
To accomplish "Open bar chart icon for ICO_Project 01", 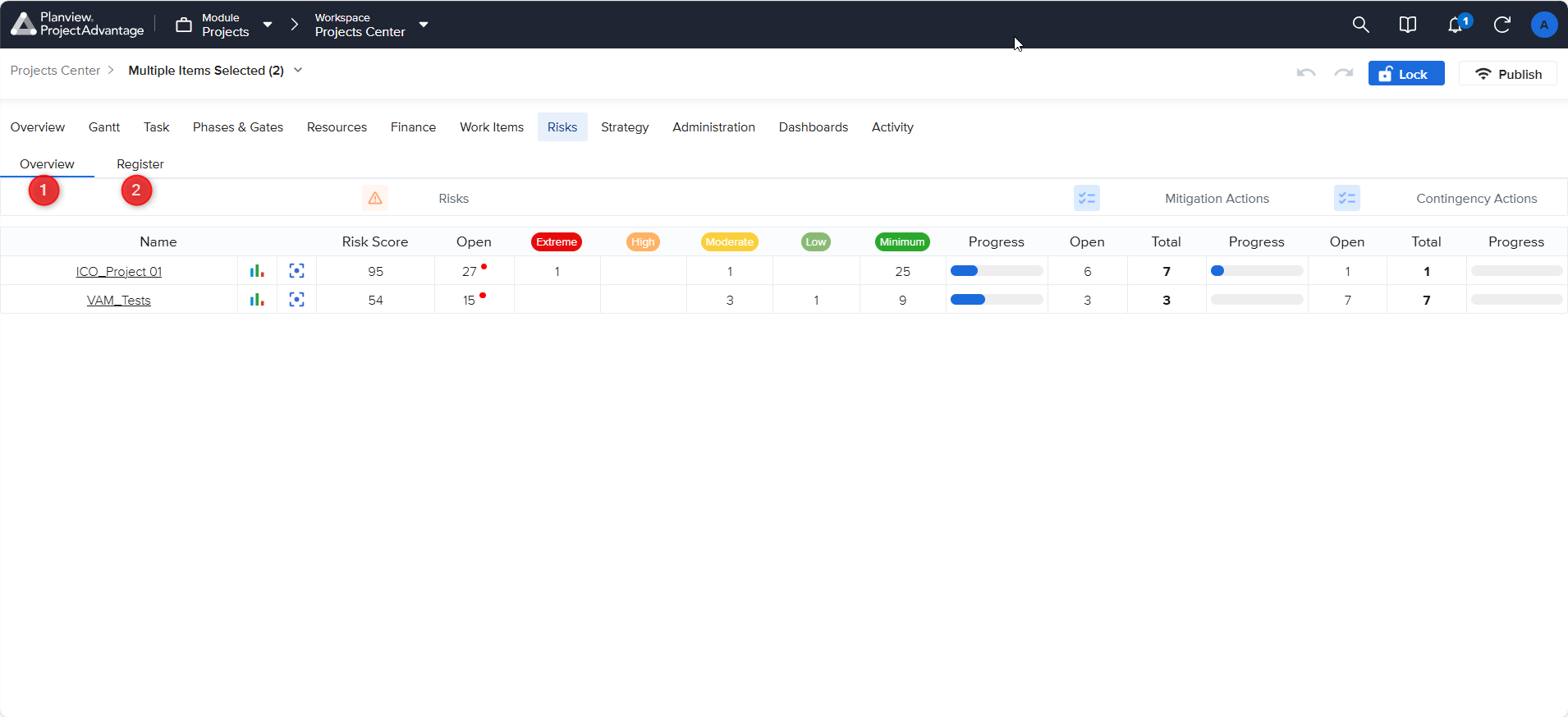I will tap(257, 271).
